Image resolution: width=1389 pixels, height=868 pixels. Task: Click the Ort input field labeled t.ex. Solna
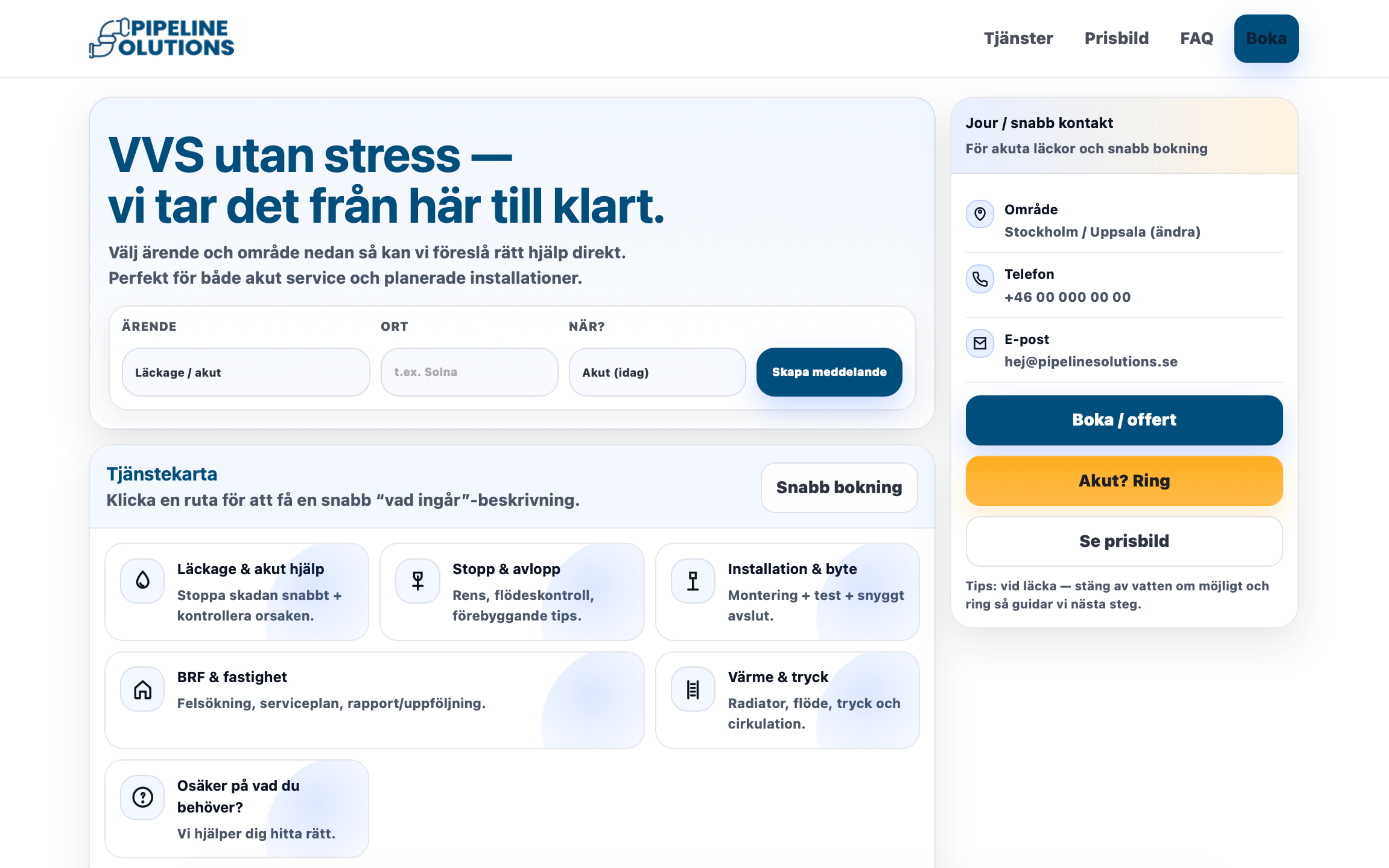click(469, 372)
